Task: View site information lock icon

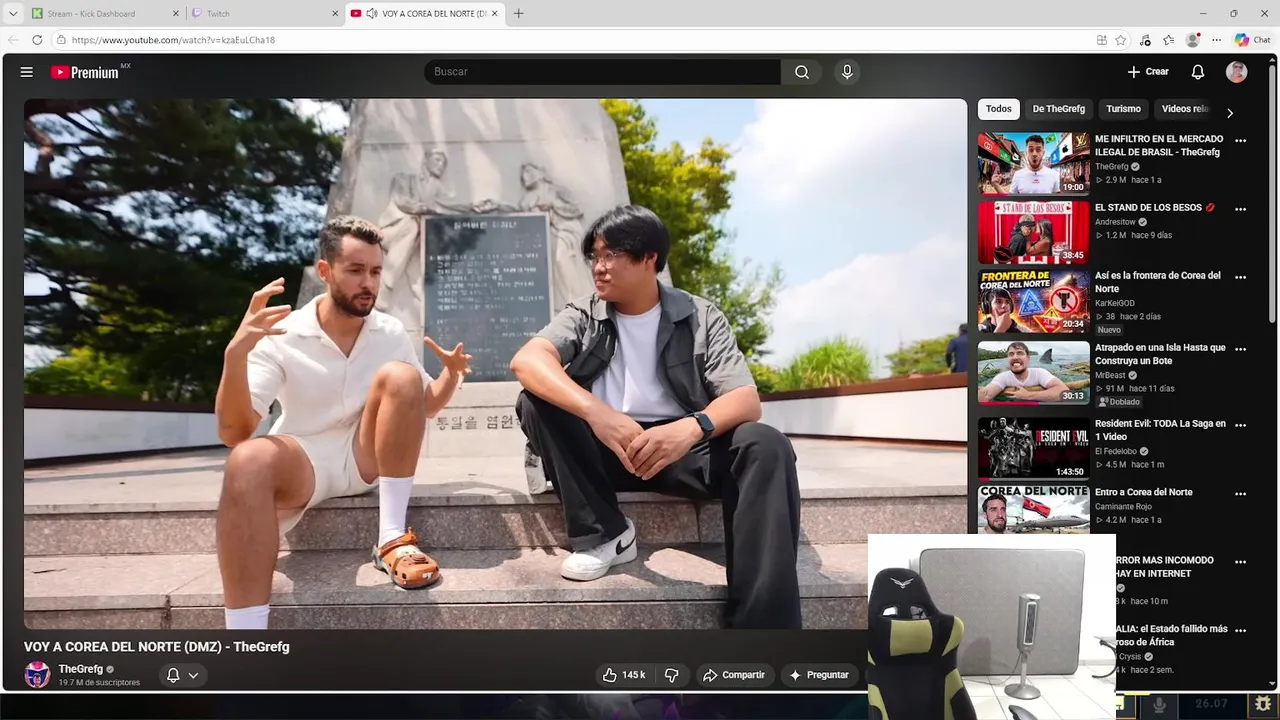Action: tap(61, 40)
